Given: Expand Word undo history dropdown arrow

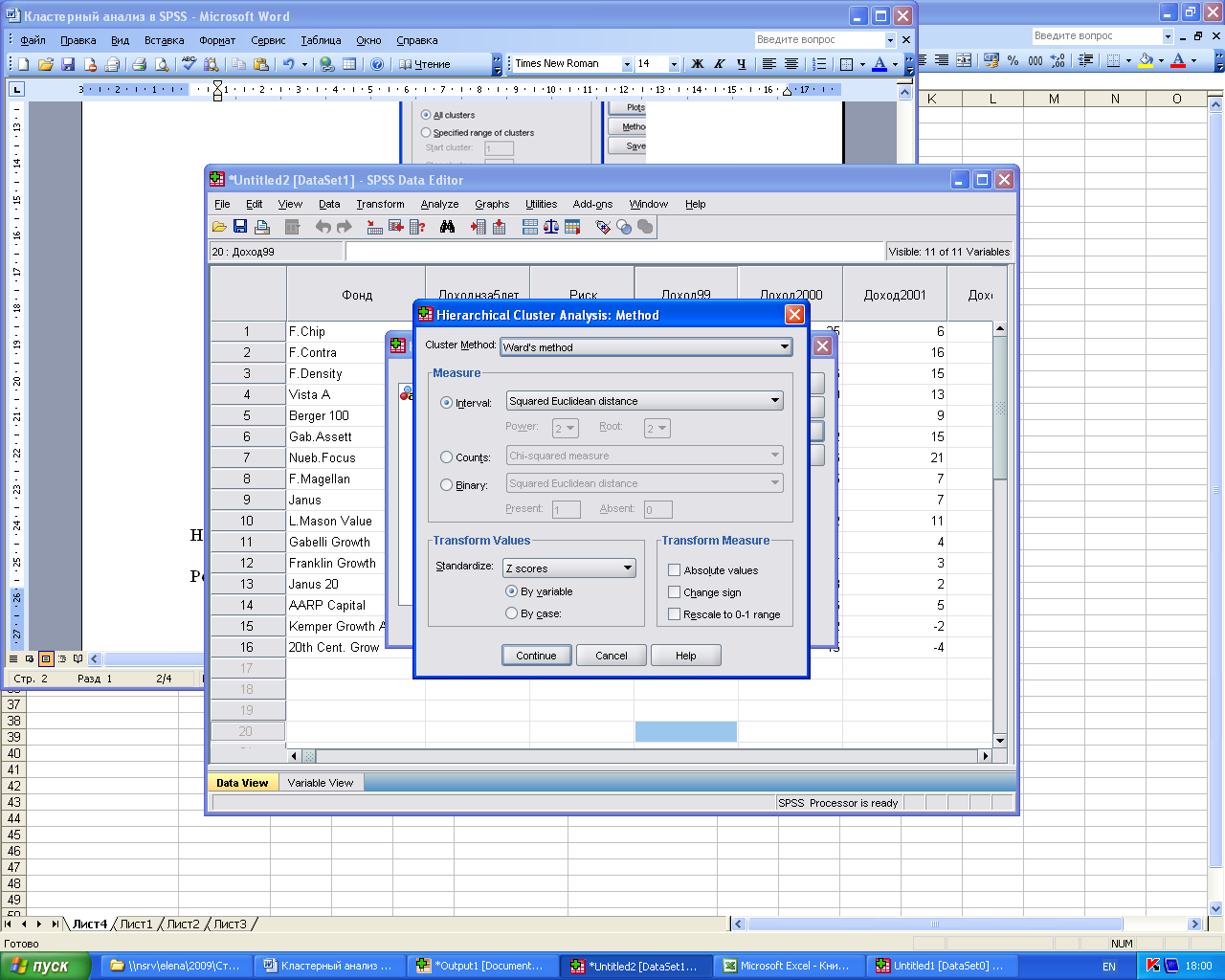Looking at the screenshot, I should [x=305, y=64].
